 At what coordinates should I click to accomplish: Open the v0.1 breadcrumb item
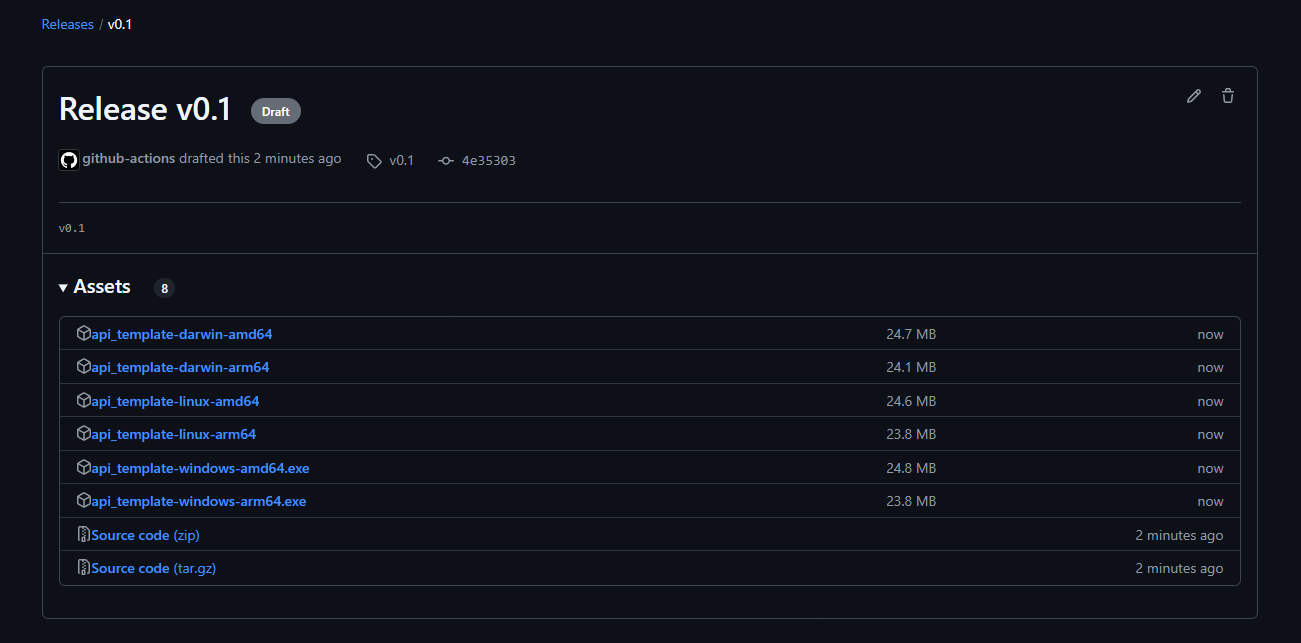point(120,23)
